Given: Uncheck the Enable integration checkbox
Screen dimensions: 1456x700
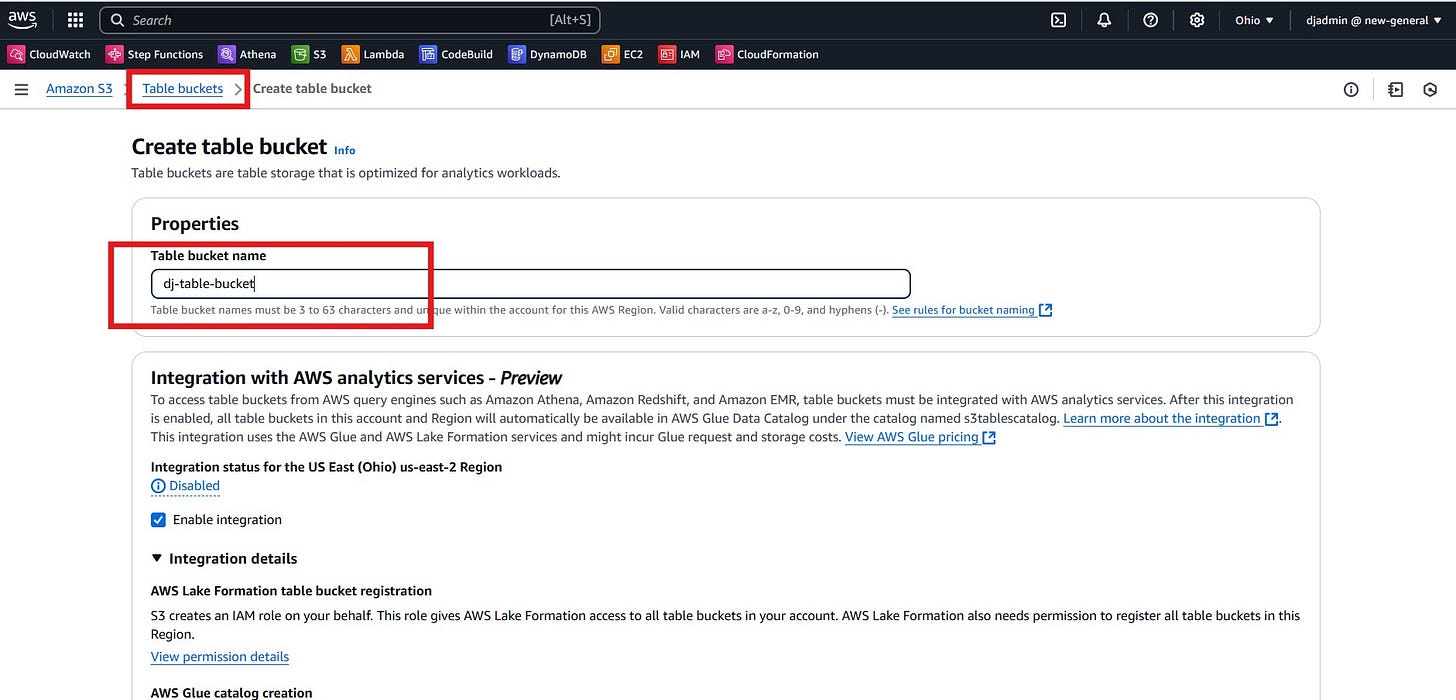Looking at the screenshot, I should [x=158, y=520].
